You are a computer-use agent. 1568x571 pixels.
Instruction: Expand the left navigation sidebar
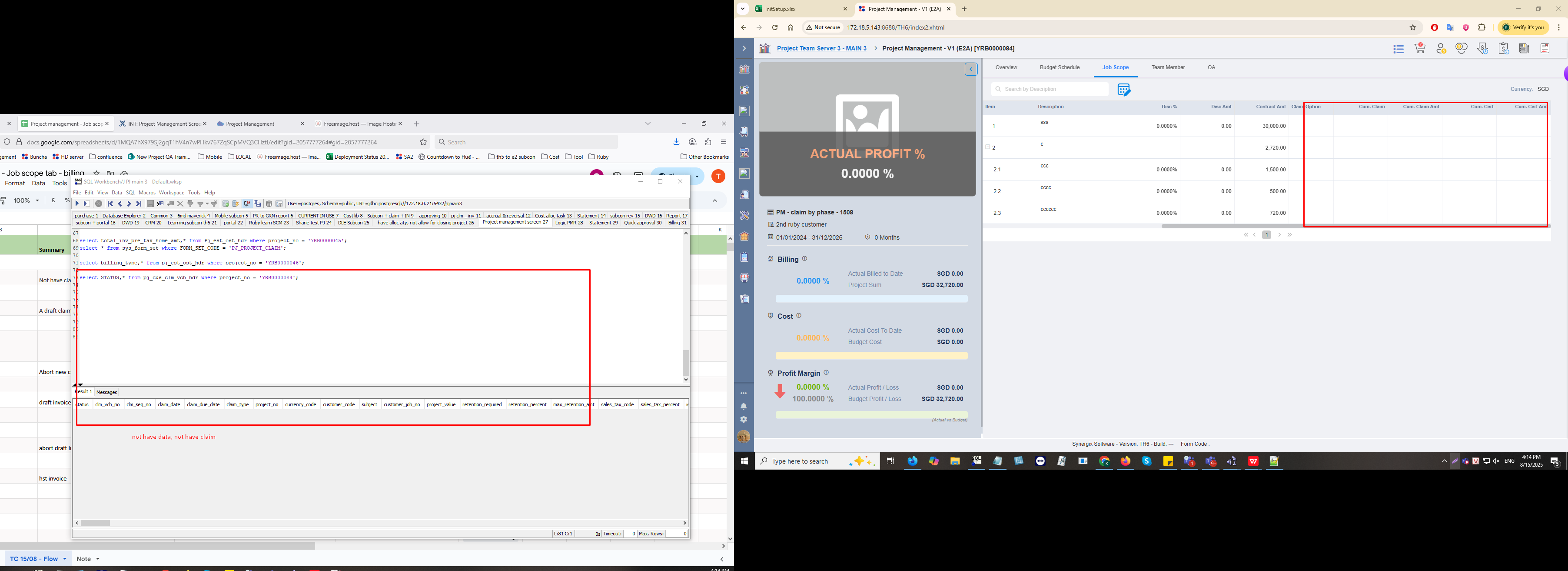coord(744,49)
